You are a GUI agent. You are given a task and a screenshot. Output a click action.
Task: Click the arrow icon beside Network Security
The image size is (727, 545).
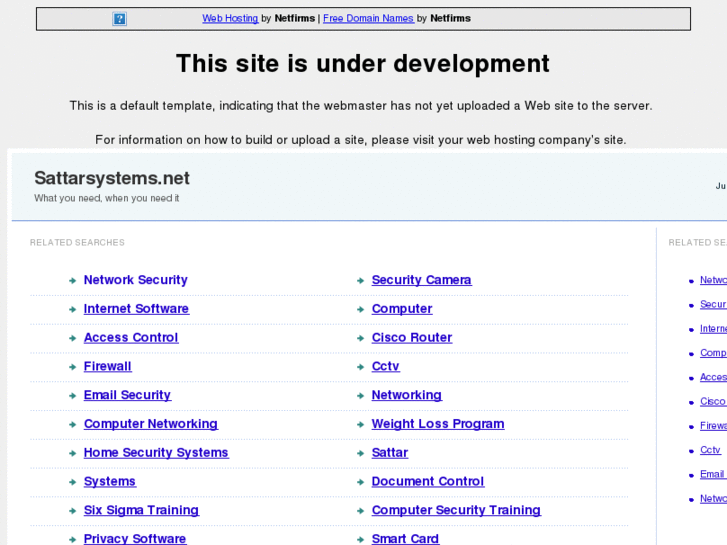point(72,281)
